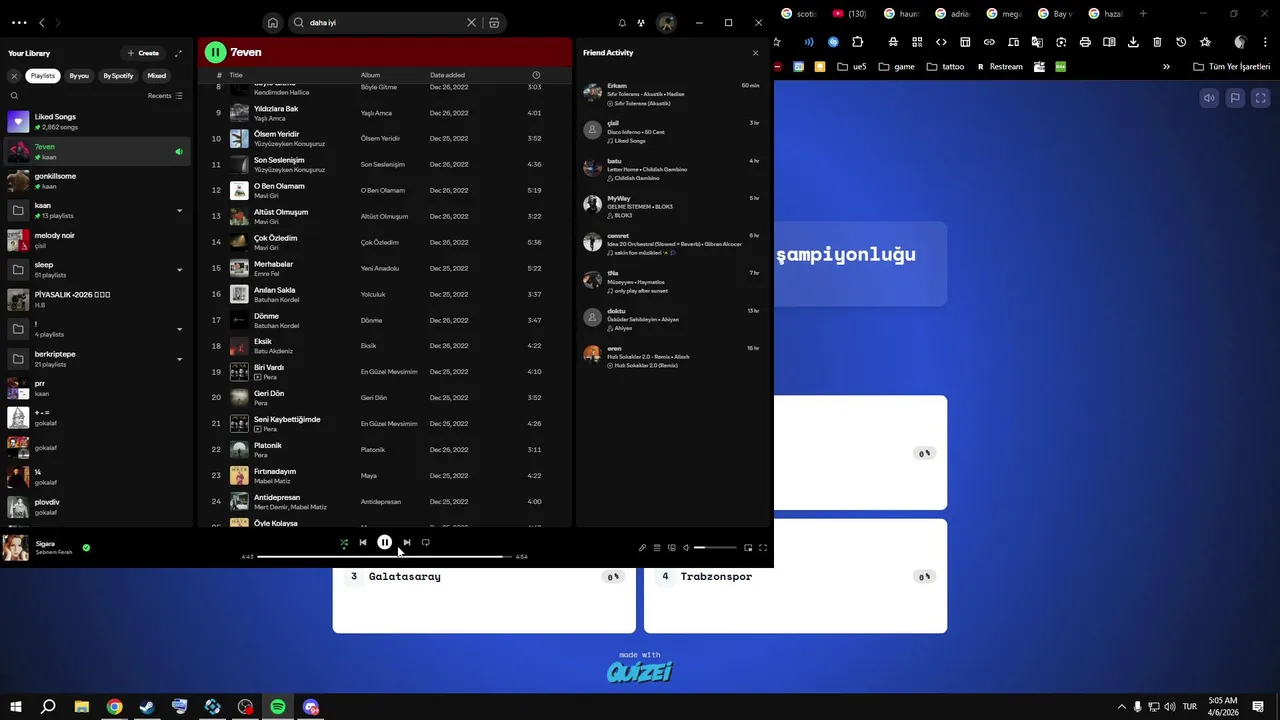Click 'Antidepresan' track cover thumbnail
This screenshot has height=720, width=1280.
click(x=239, y=501)
